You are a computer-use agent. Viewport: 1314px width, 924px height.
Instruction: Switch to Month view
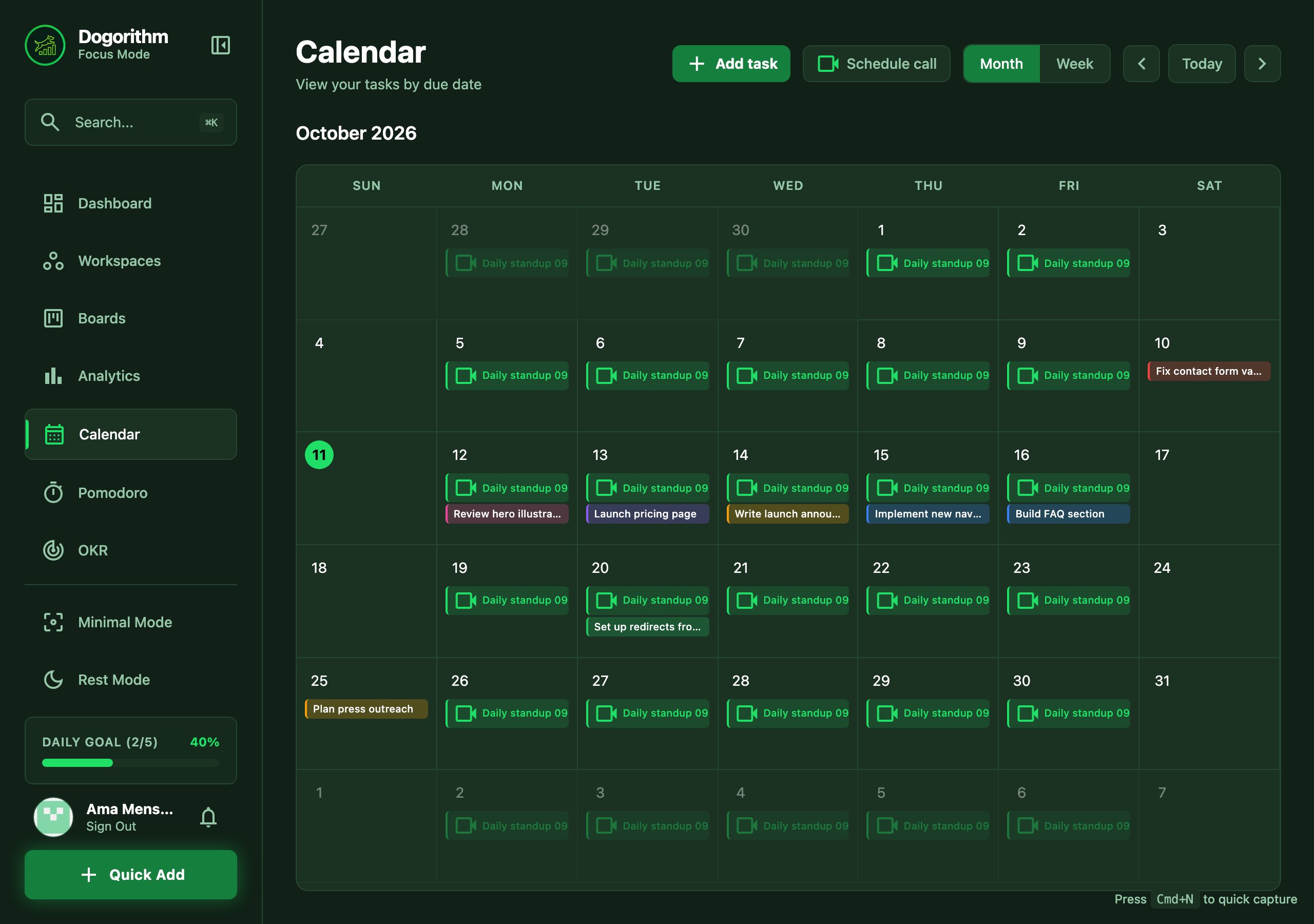point(1001,64)
